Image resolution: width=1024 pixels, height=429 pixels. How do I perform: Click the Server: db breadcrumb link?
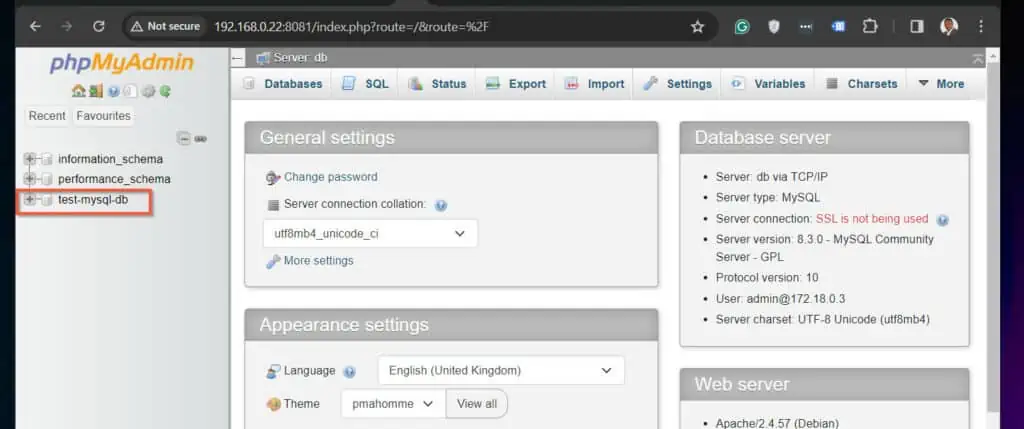(x=300, y=58)
